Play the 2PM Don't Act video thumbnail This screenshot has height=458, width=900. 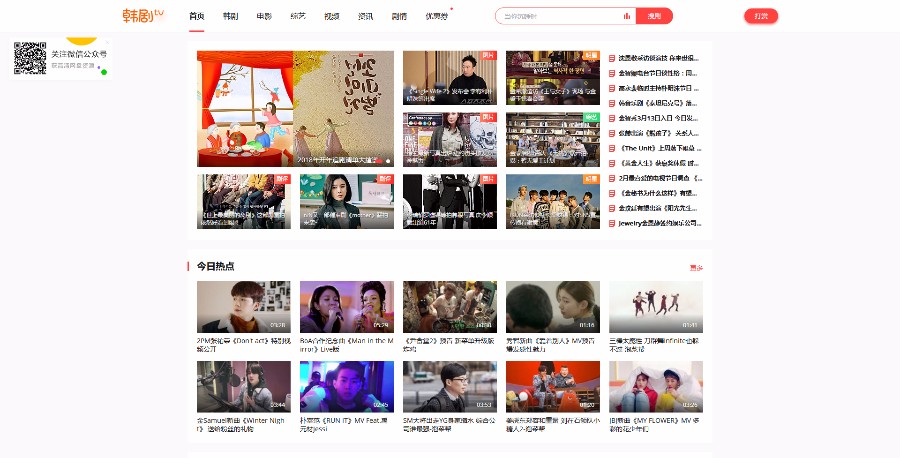(243, 306)
